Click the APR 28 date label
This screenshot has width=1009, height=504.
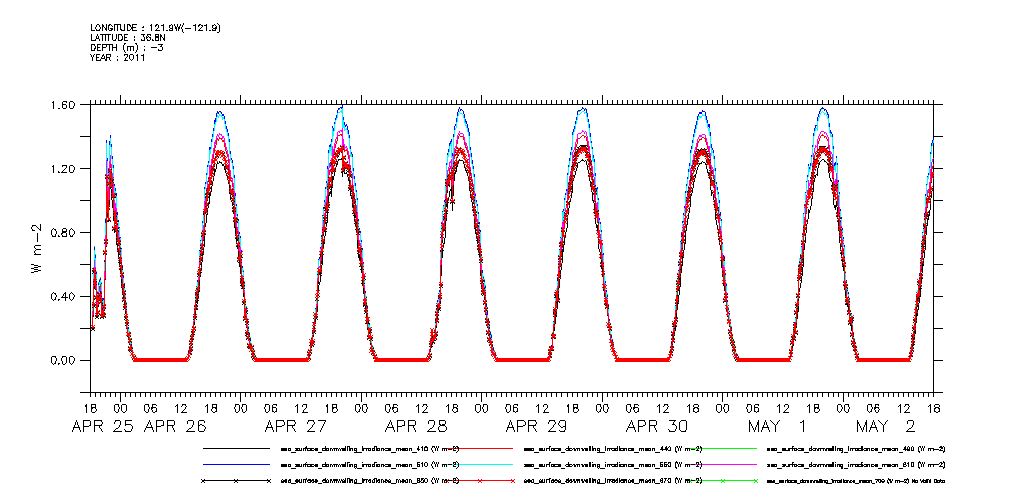416,426
